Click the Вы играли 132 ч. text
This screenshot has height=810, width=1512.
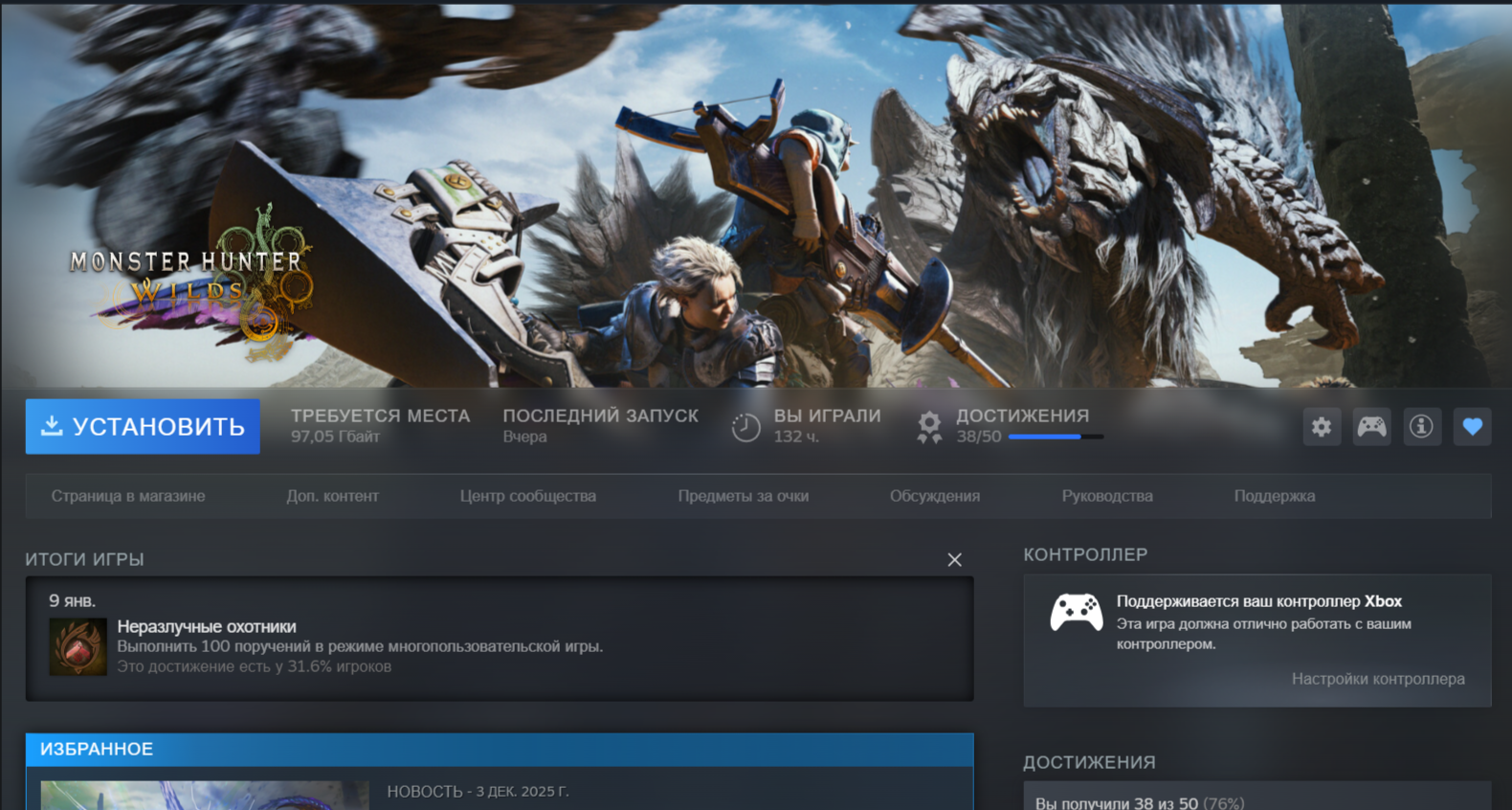point(828,426)
